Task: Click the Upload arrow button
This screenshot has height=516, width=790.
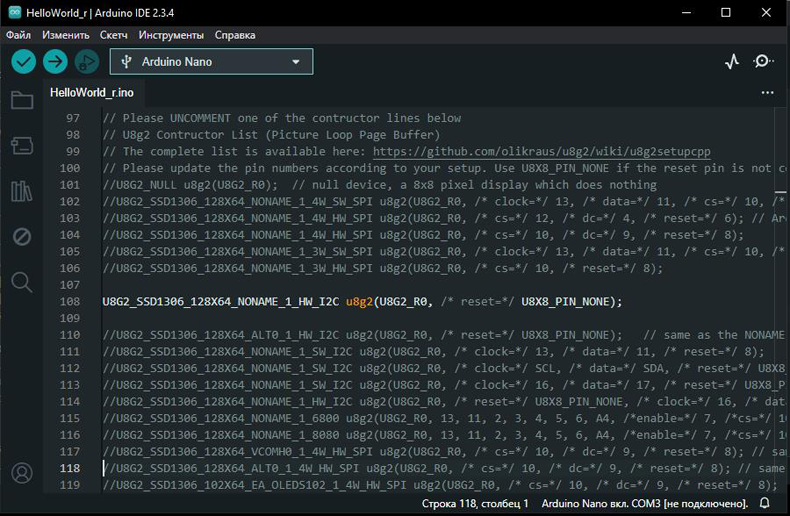Action: click(55, 62)
